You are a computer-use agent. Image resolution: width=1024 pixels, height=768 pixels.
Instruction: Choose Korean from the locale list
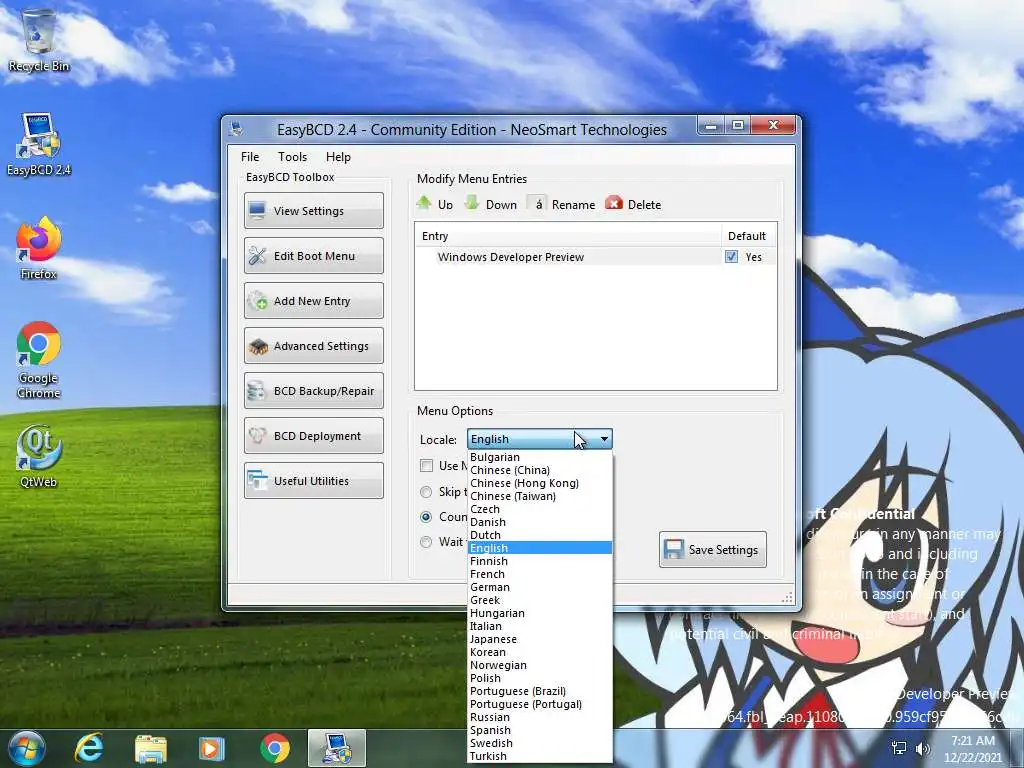coord(539,652)
